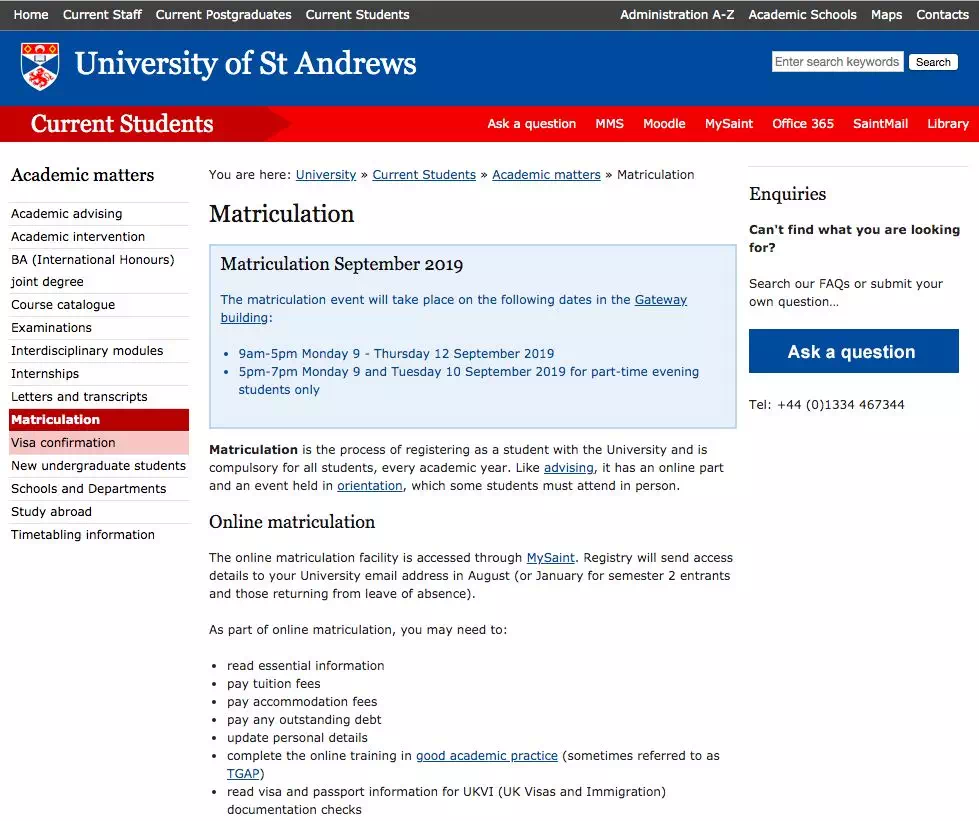The height and width of the screenshot is (821, 979).
Task: Click the Enquiries heading
Action: [787, 194]
